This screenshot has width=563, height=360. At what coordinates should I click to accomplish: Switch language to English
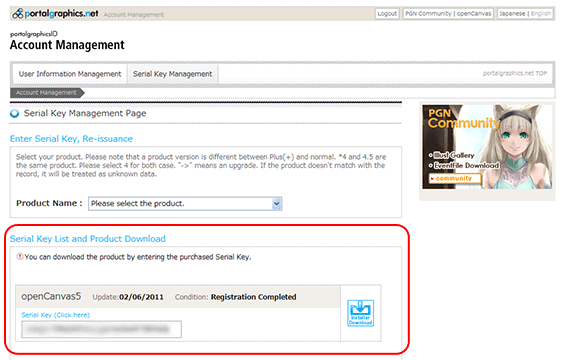541,14
